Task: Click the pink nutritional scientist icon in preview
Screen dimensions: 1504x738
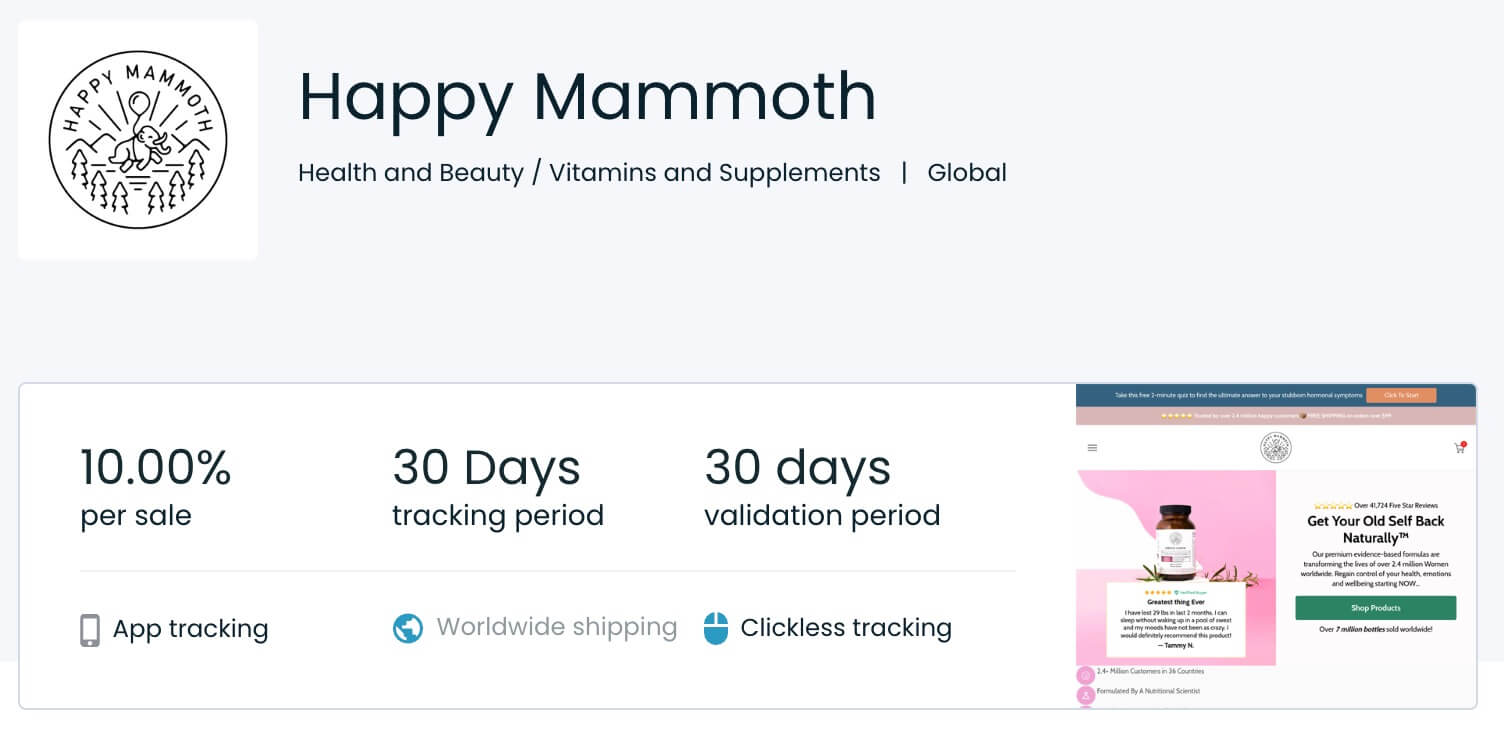Action: point(1085,694)
